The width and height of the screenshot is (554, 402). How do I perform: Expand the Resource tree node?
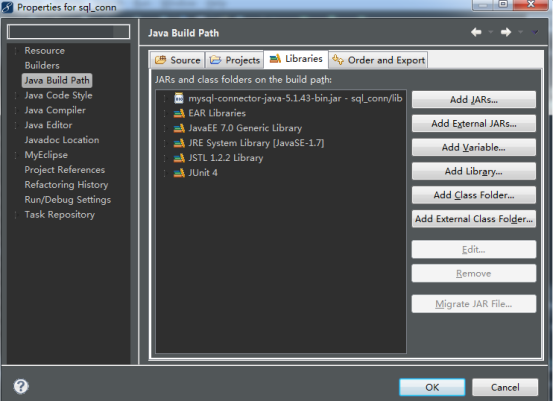(x=16, y=51)
